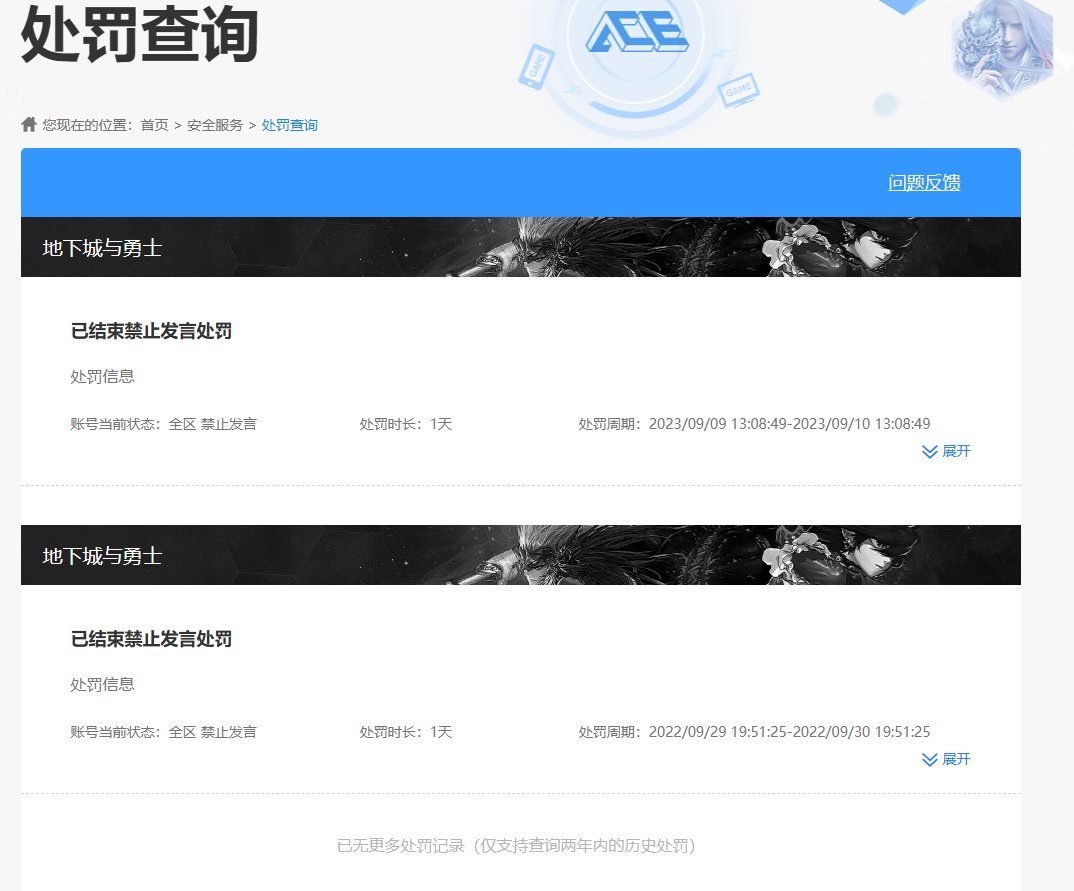Click 处罚时长：1天 in the 2022 record
The width and height of the screenshot is (1074, 891).
pyautogui.click(x=405, y=732)
